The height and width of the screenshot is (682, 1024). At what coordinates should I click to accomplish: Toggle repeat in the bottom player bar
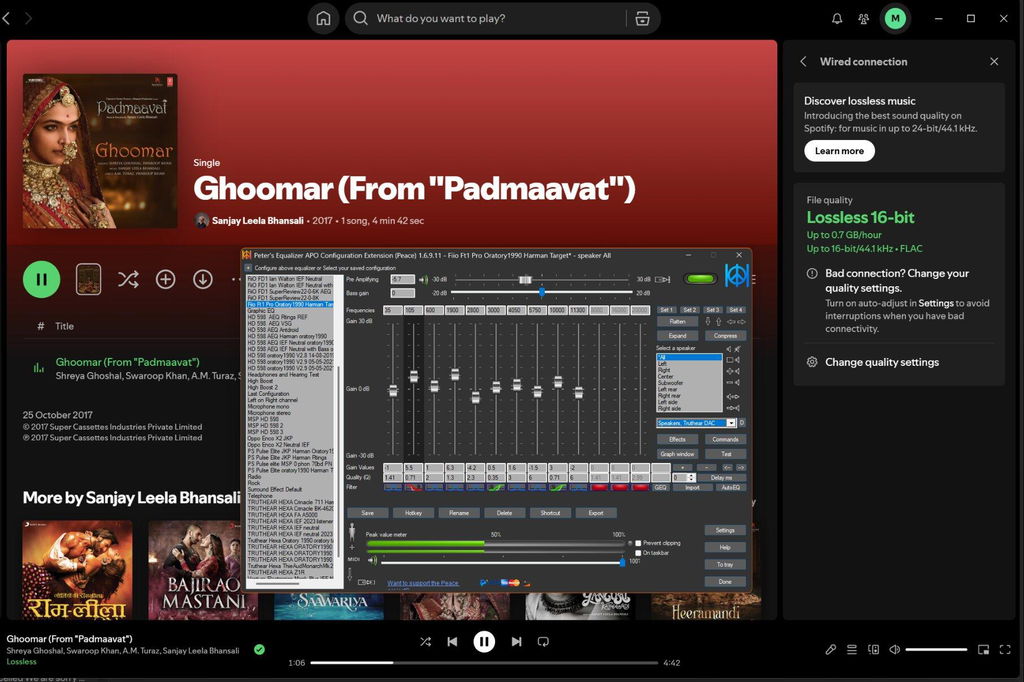[x=543, y=641]
